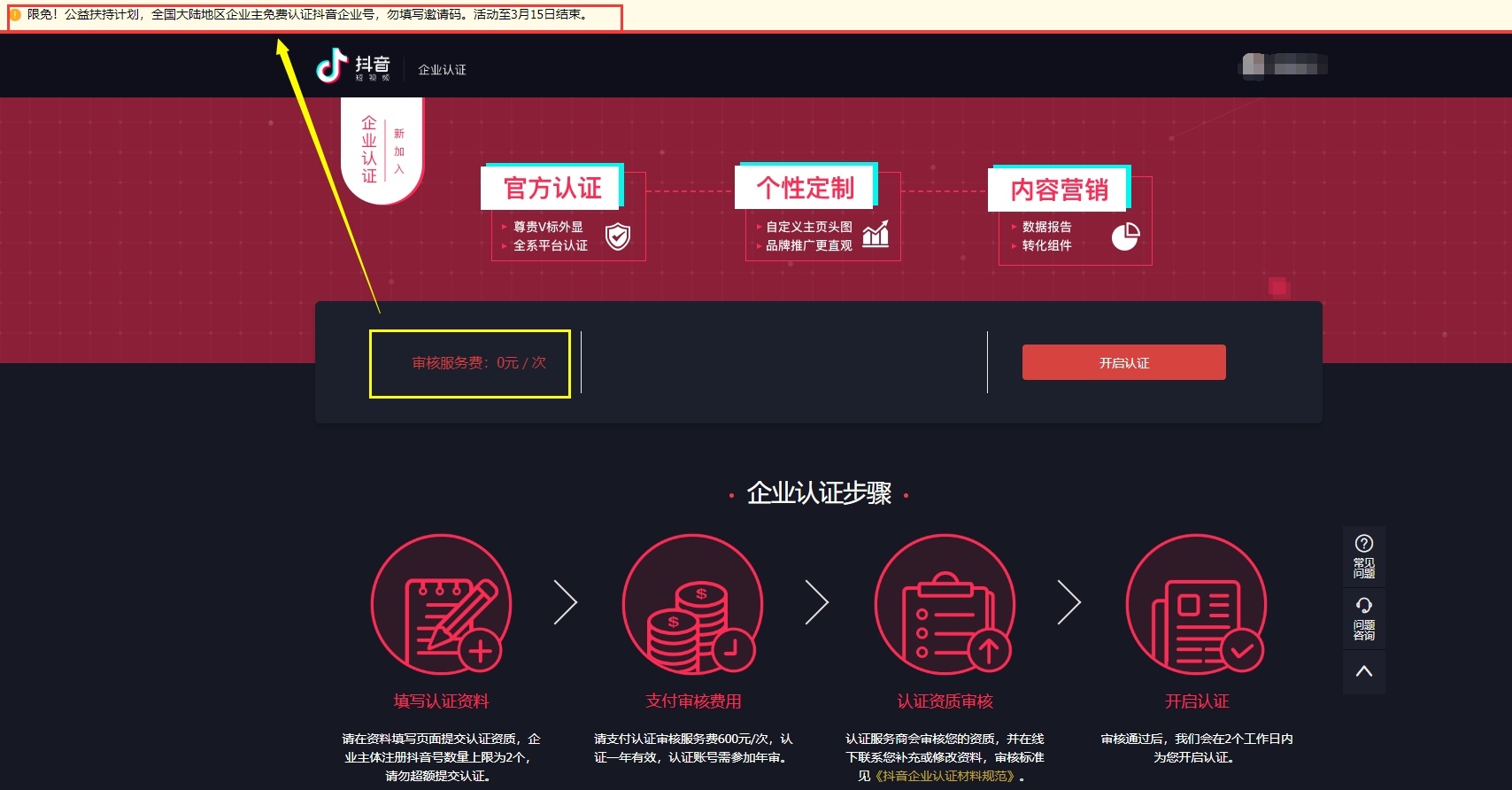Click the 数据报告 bullet text
The image size is (1512, 790).
pyautogui.click(x=1046, y=227)
